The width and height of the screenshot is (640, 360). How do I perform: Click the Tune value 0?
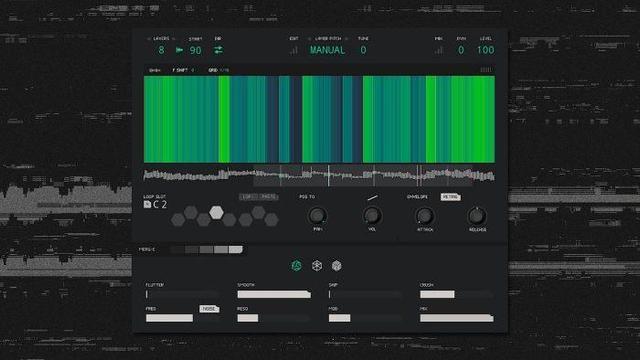click(363, 50)
